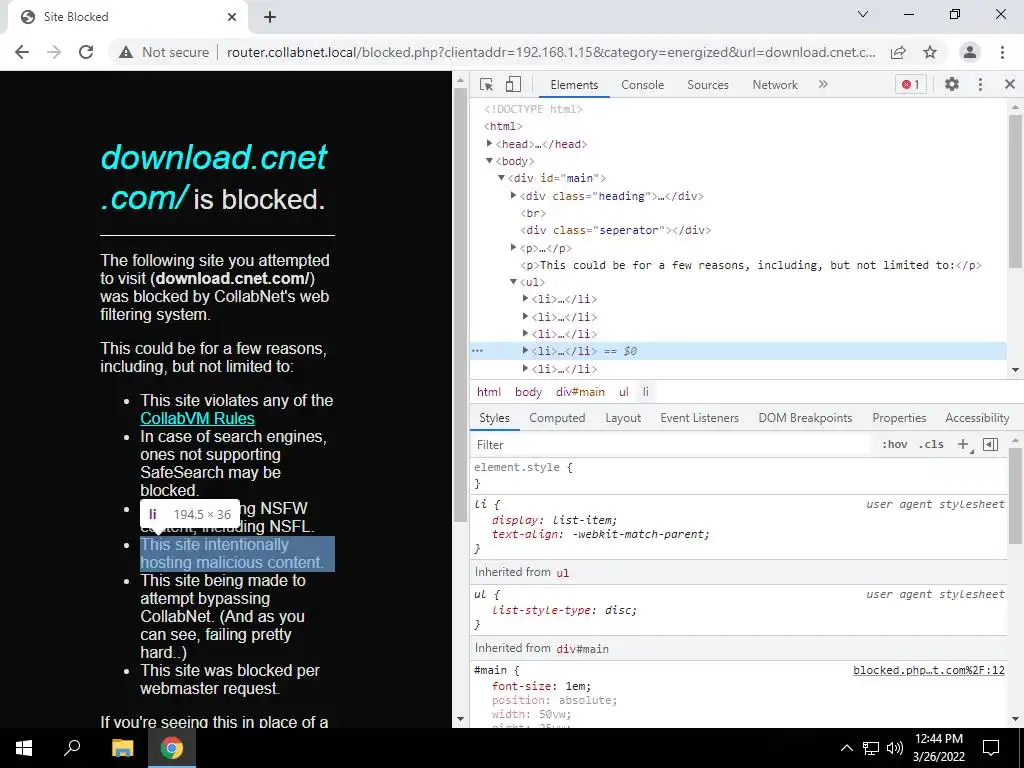The height and width of the screenshot is (768, 1024).
Task: Toggle the .cls class editor button
Action: 931,445
